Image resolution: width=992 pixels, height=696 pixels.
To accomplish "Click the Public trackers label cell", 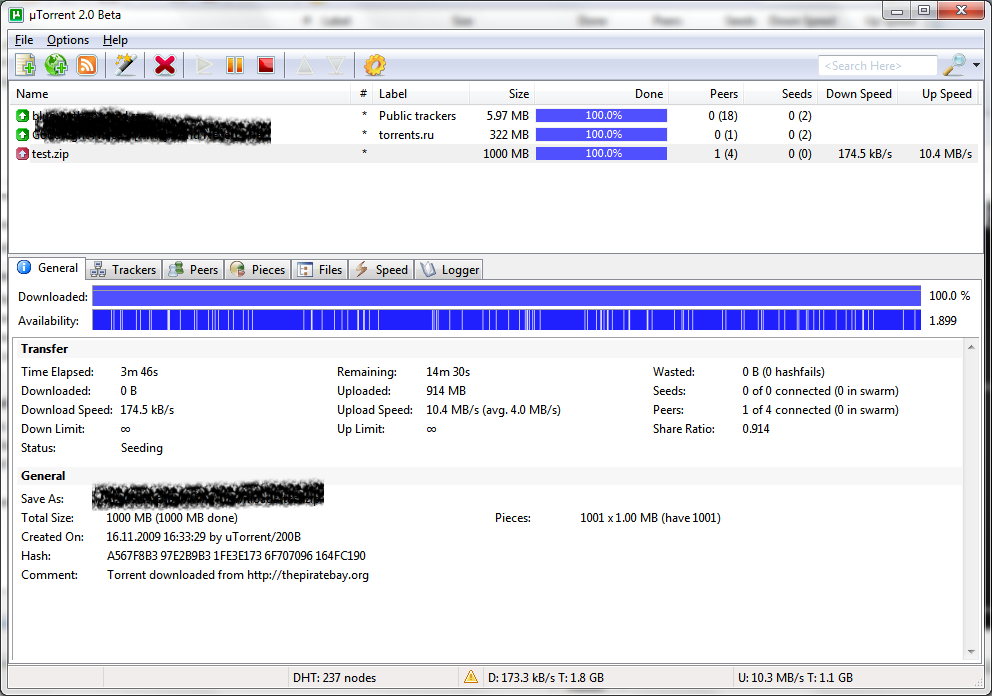I will tap(417, 116).
